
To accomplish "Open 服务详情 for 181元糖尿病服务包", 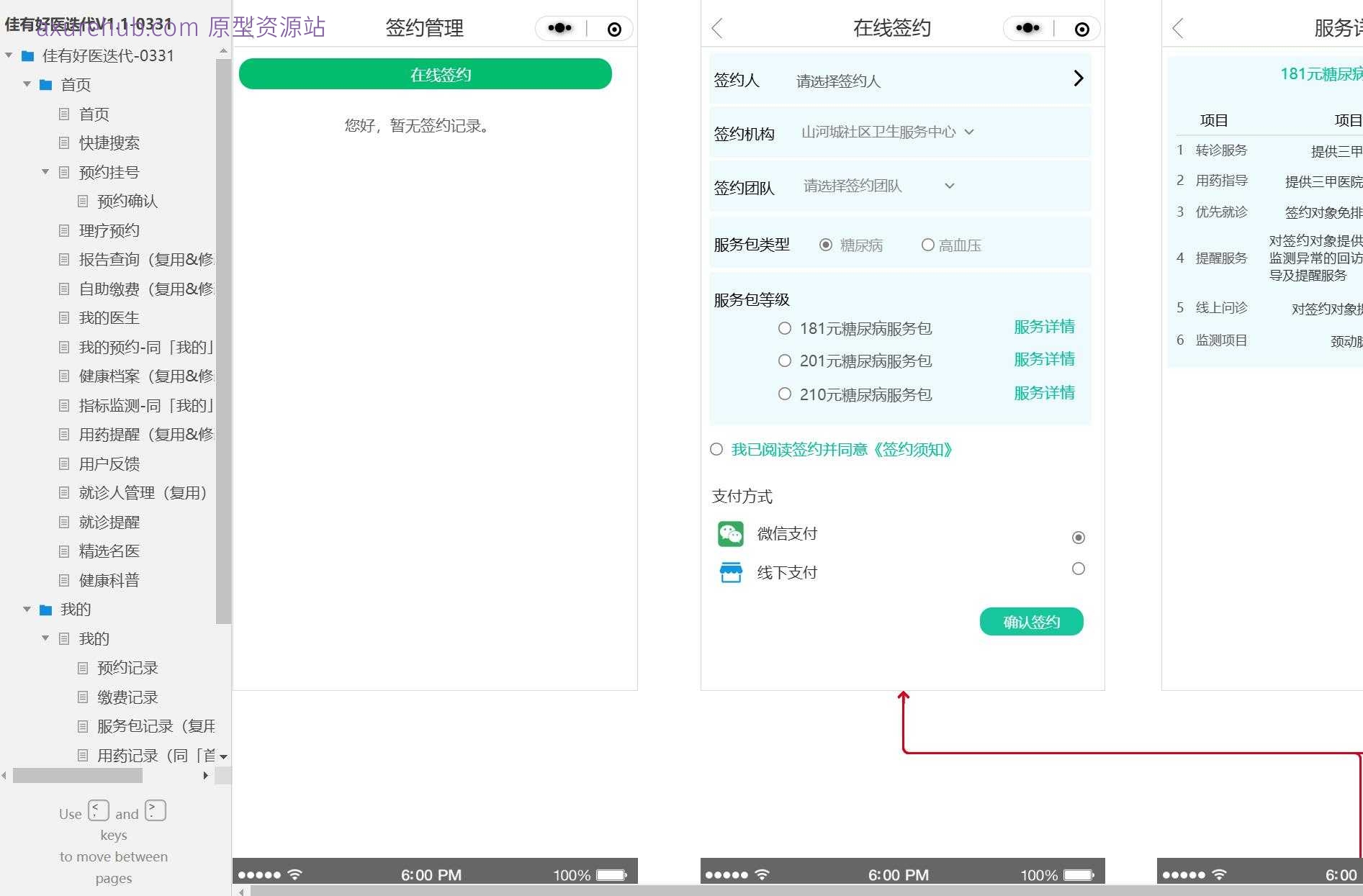I will coord(1043,327).
